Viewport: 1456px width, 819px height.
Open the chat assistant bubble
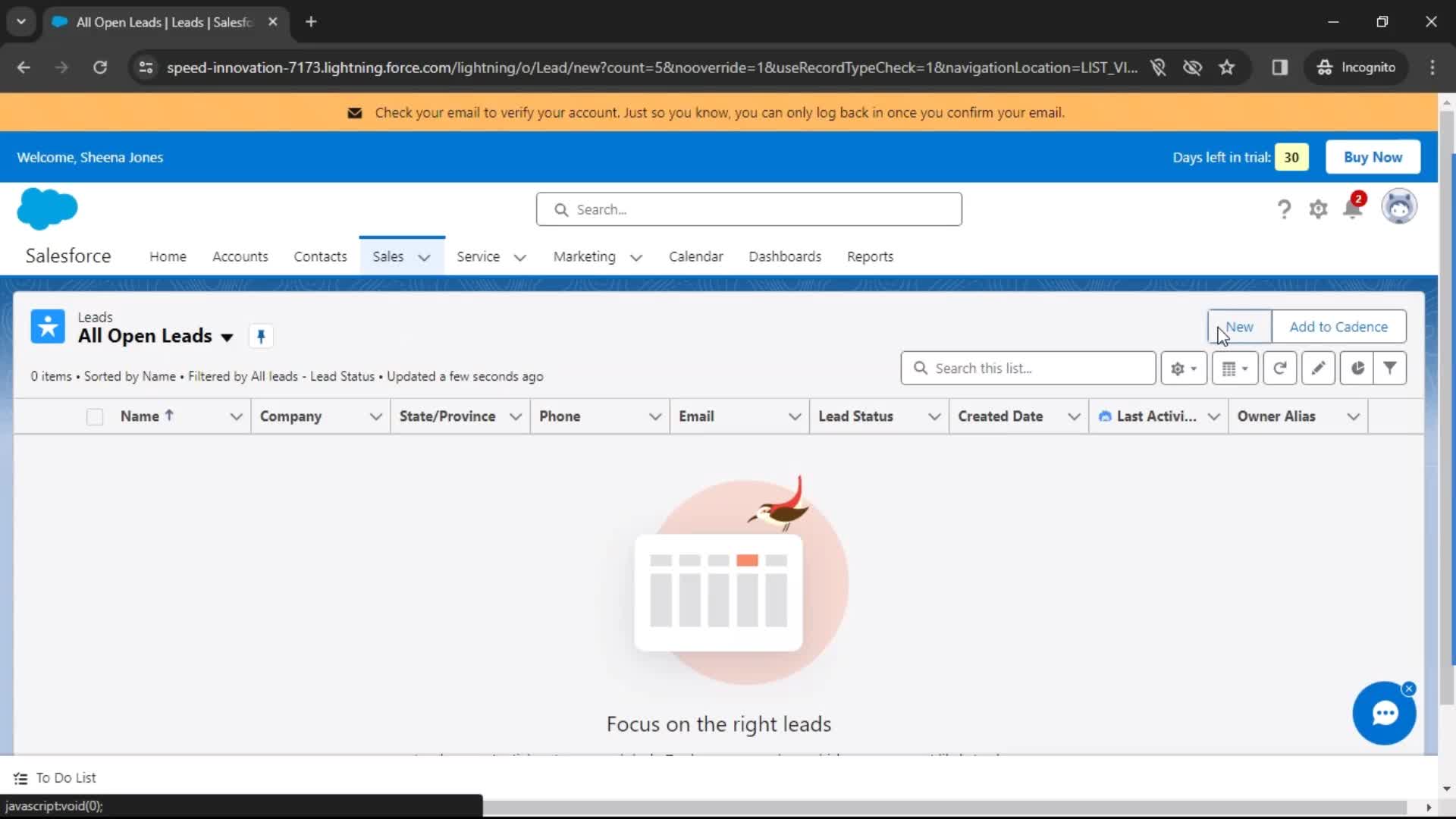pos(1385,714)
